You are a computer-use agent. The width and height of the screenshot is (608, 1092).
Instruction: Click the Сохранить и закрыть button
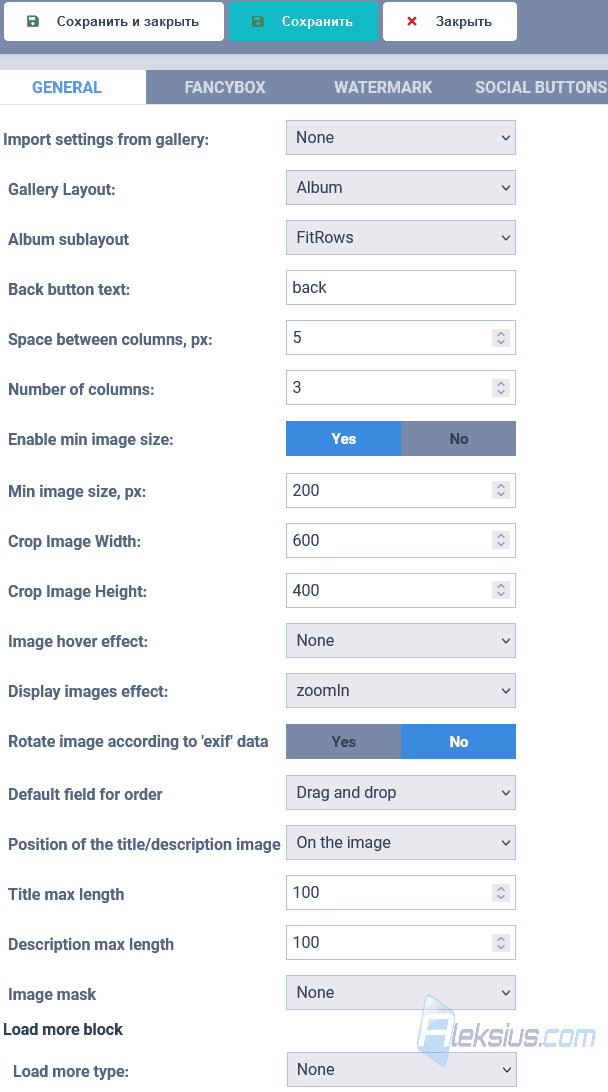point(114,22)
